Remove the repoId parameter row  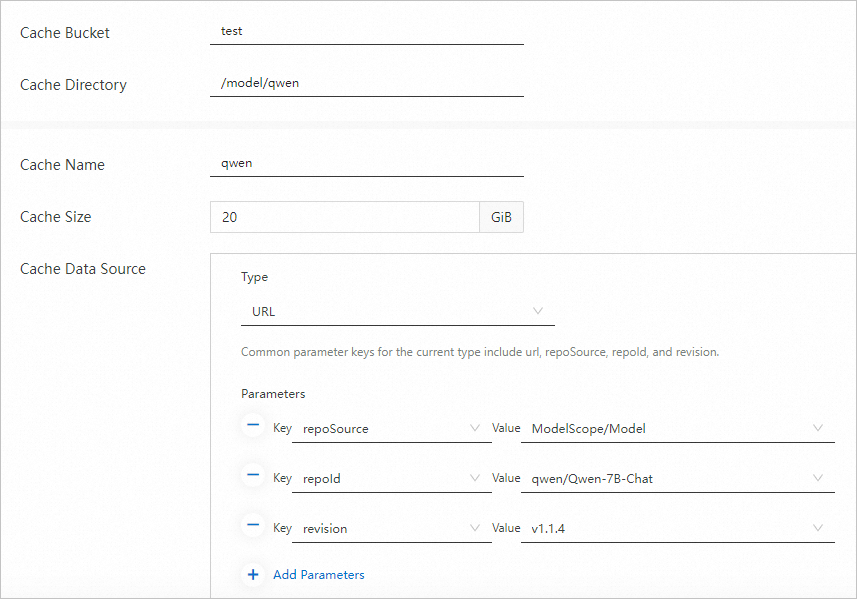[x=253, y=475]
